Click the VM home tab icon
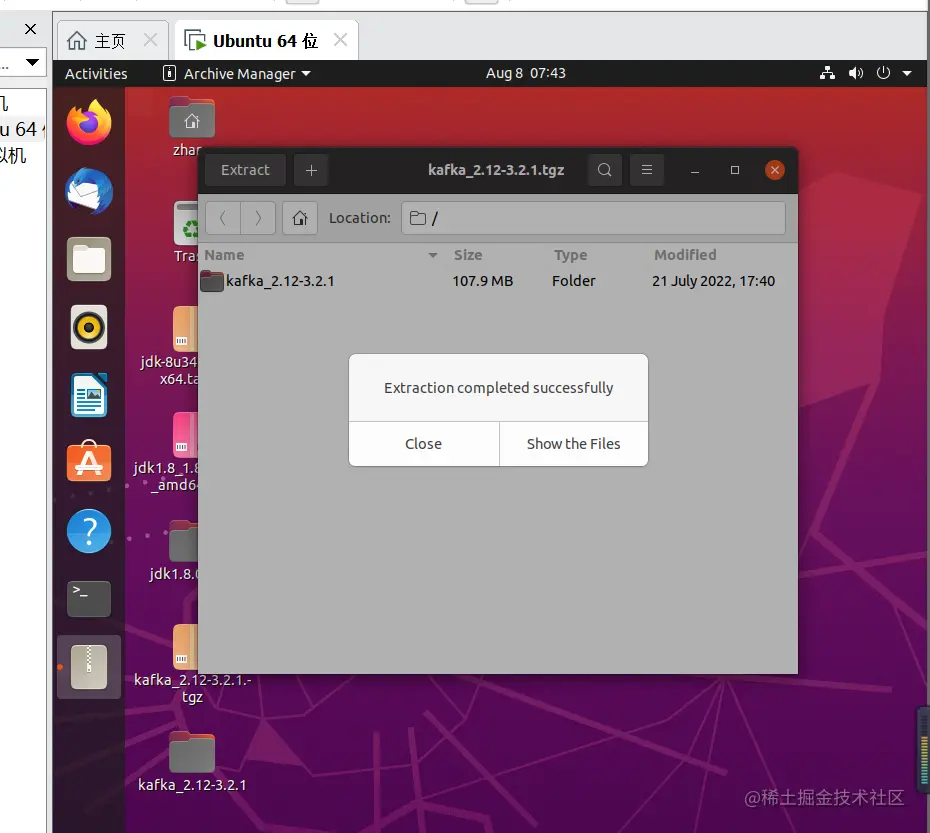Viewport: 930px width, 833px height. point(77,41)
